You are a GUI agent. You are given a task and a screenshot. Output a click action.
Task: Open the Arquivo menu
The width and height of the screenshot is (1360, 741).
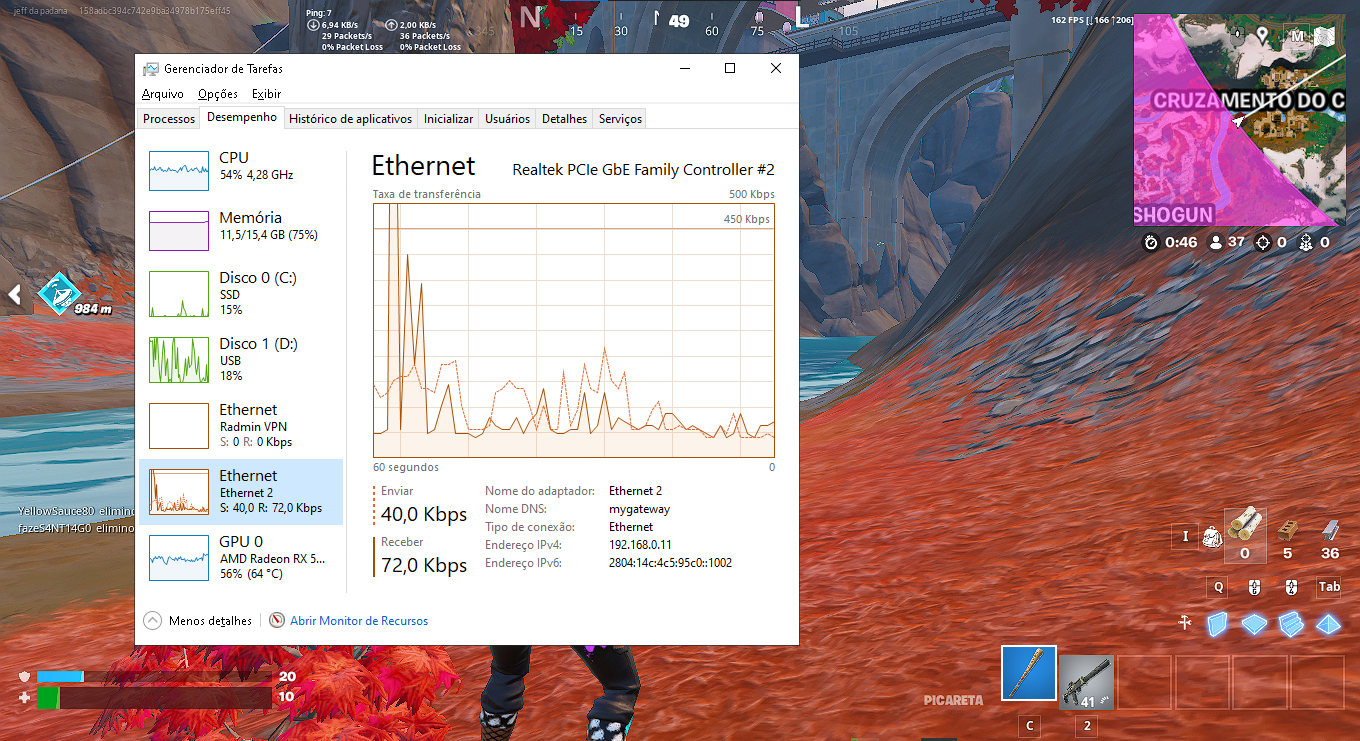coord(162,93)
